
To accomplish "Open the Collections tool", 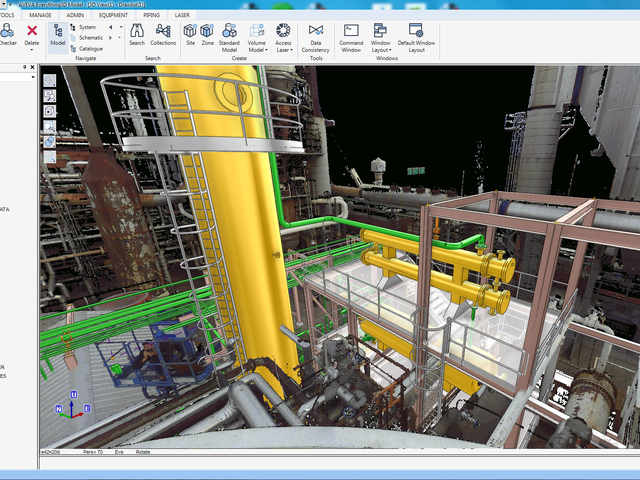I will [x=163, y=32].
